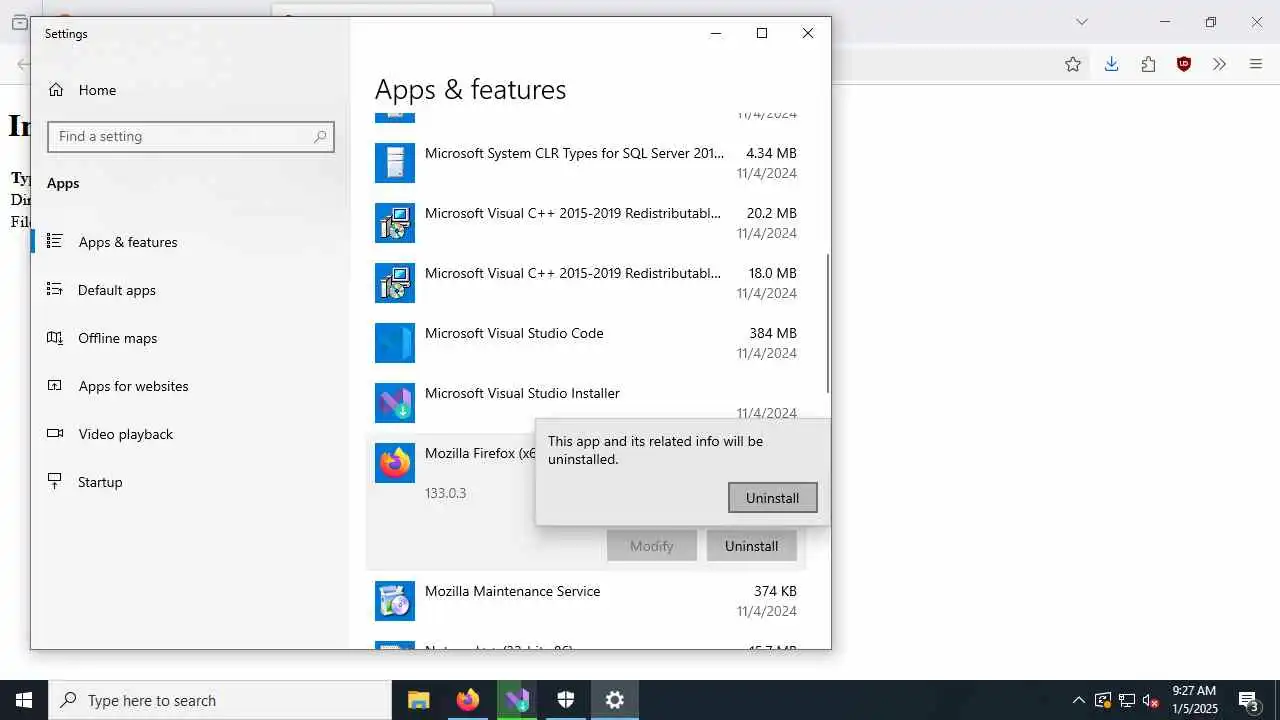
Task: Select Apps & features in sidebar
Action: 128,242
